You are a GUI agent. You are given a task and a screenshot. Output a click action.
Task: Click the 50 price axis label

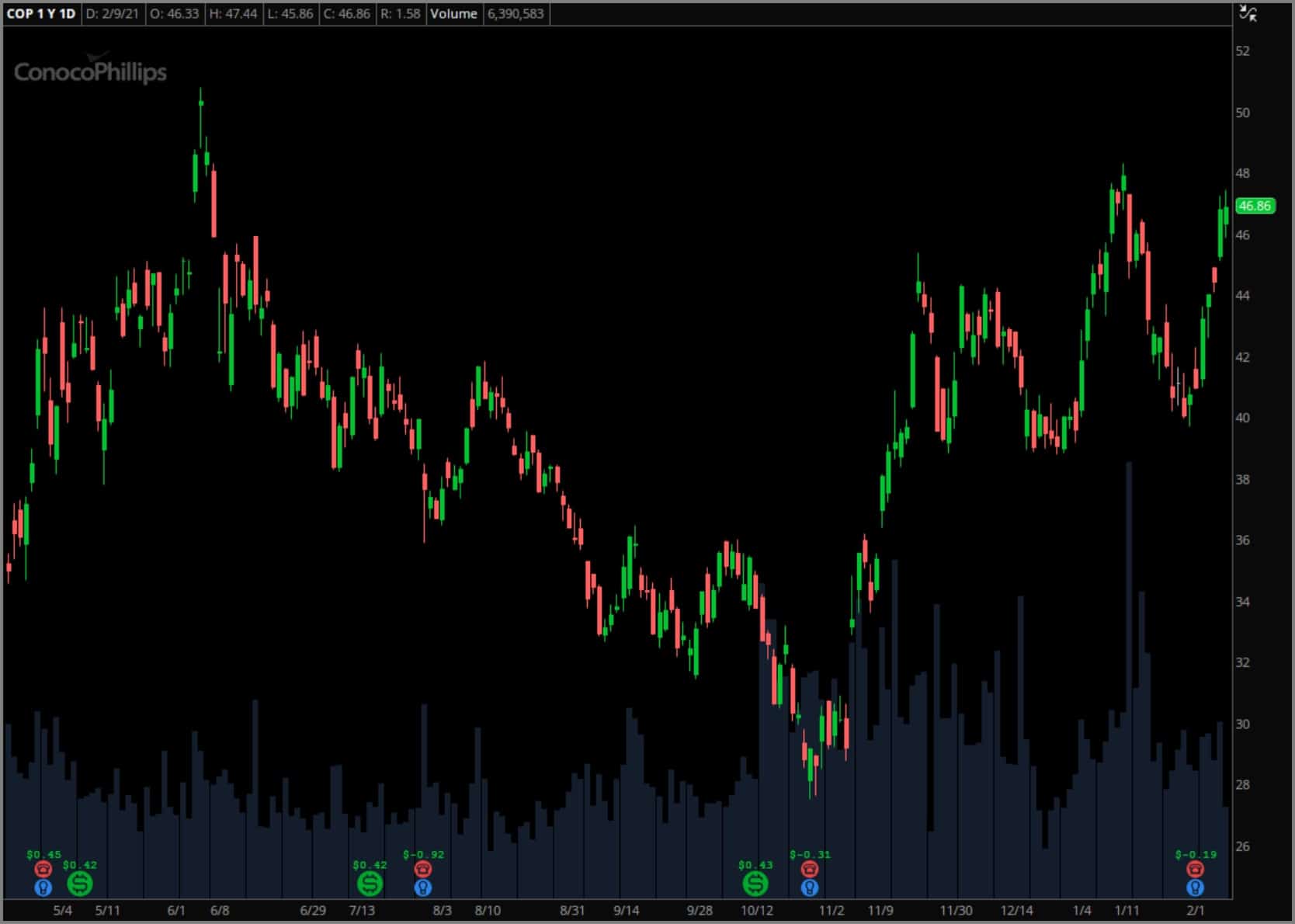coord(1243,113)
